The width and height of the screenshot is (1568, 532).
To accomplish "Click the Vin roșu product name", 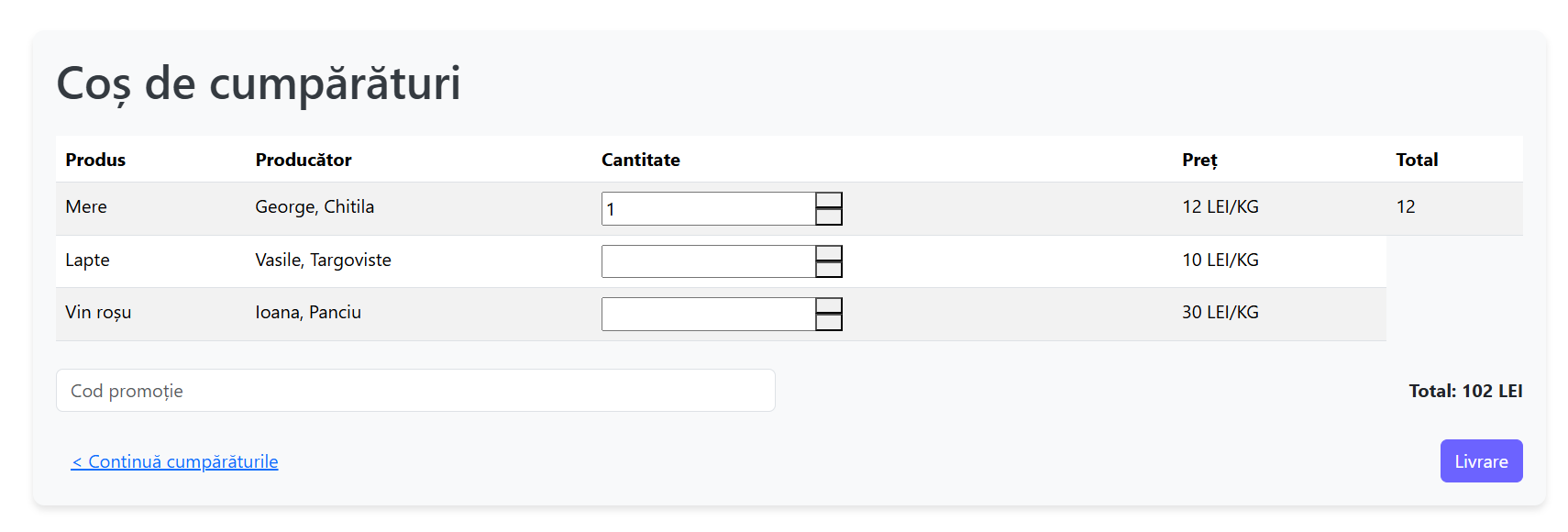I will click(x=98, y=312).
